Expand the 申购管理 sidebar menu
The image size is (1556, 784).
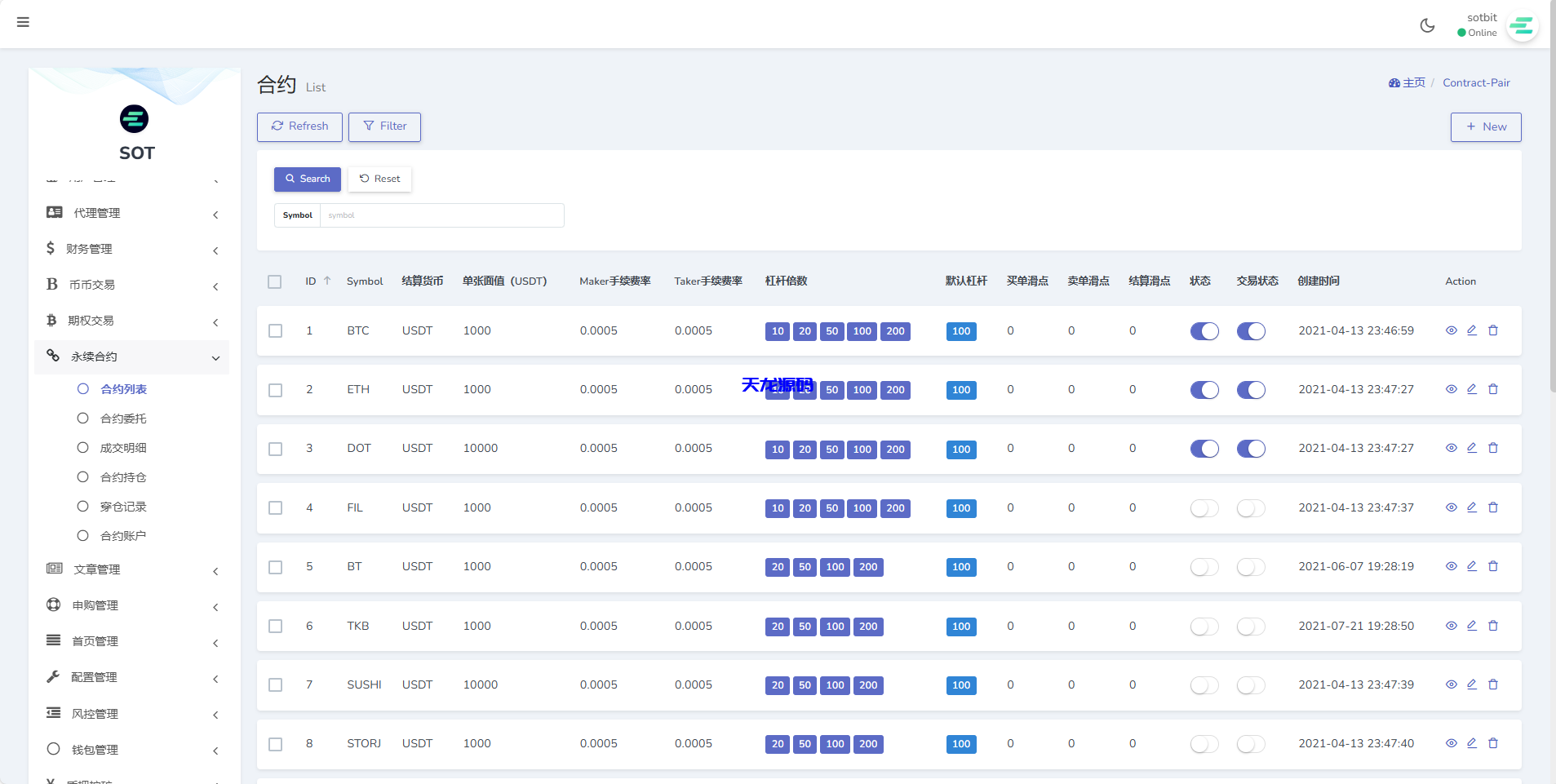tap(131, 605)
